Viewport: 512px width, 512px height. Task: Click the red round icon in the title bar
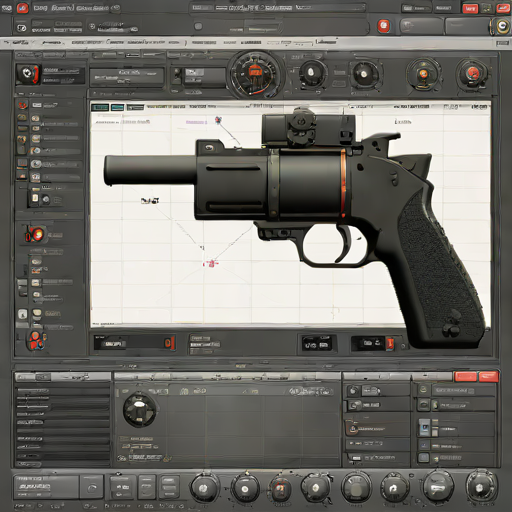(23, 8)
